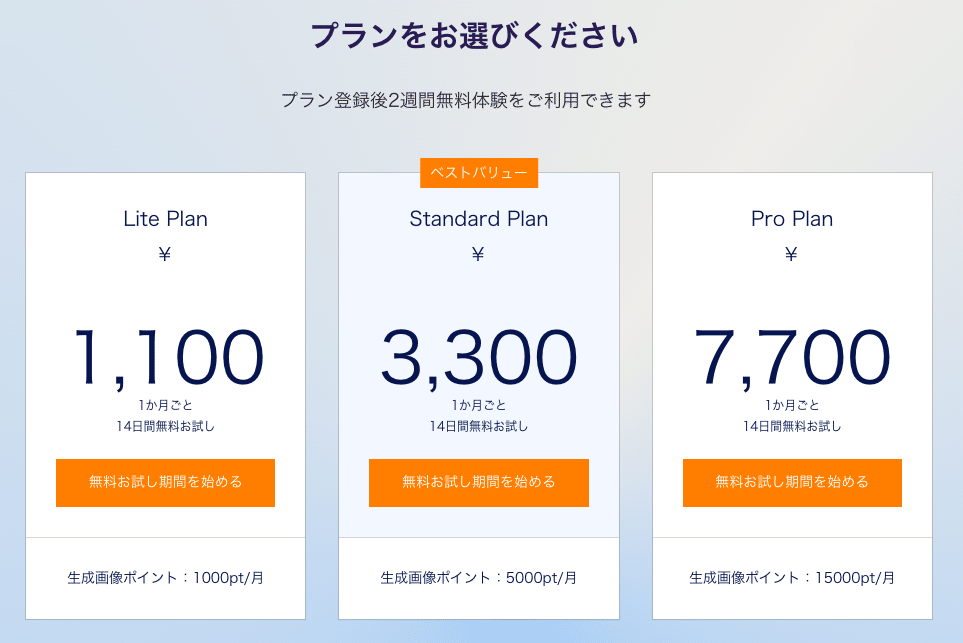Click the yen symbol under Standard Plan

coord(478,254)
